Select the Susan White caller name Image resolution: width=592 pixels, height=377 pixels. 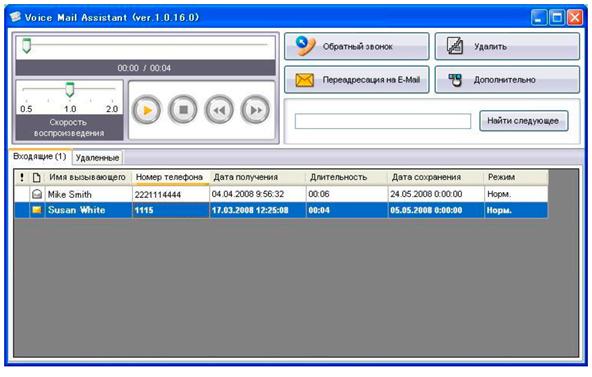[76, 210]
